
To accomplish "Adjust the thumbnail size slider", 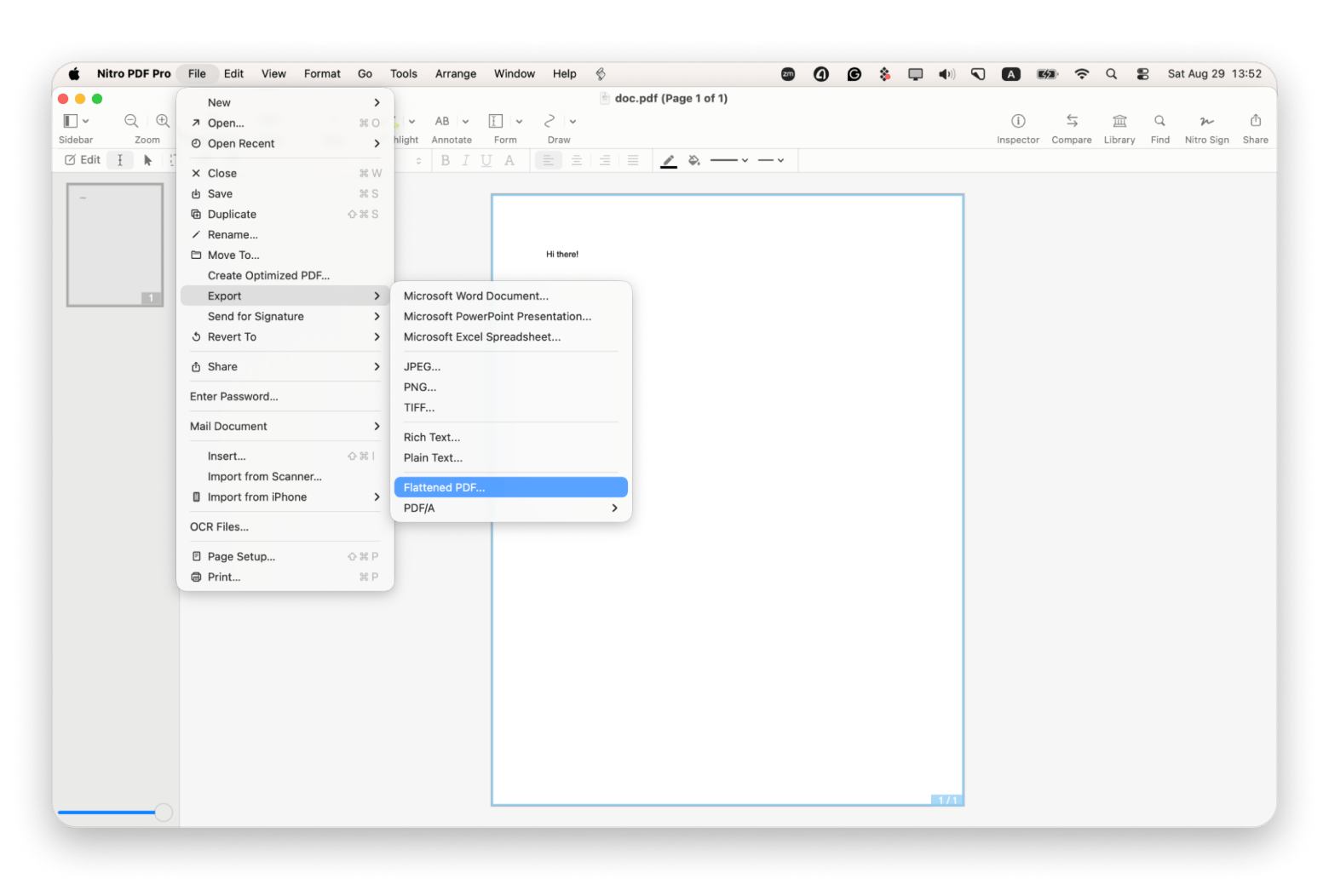I will tap(164, 813).
